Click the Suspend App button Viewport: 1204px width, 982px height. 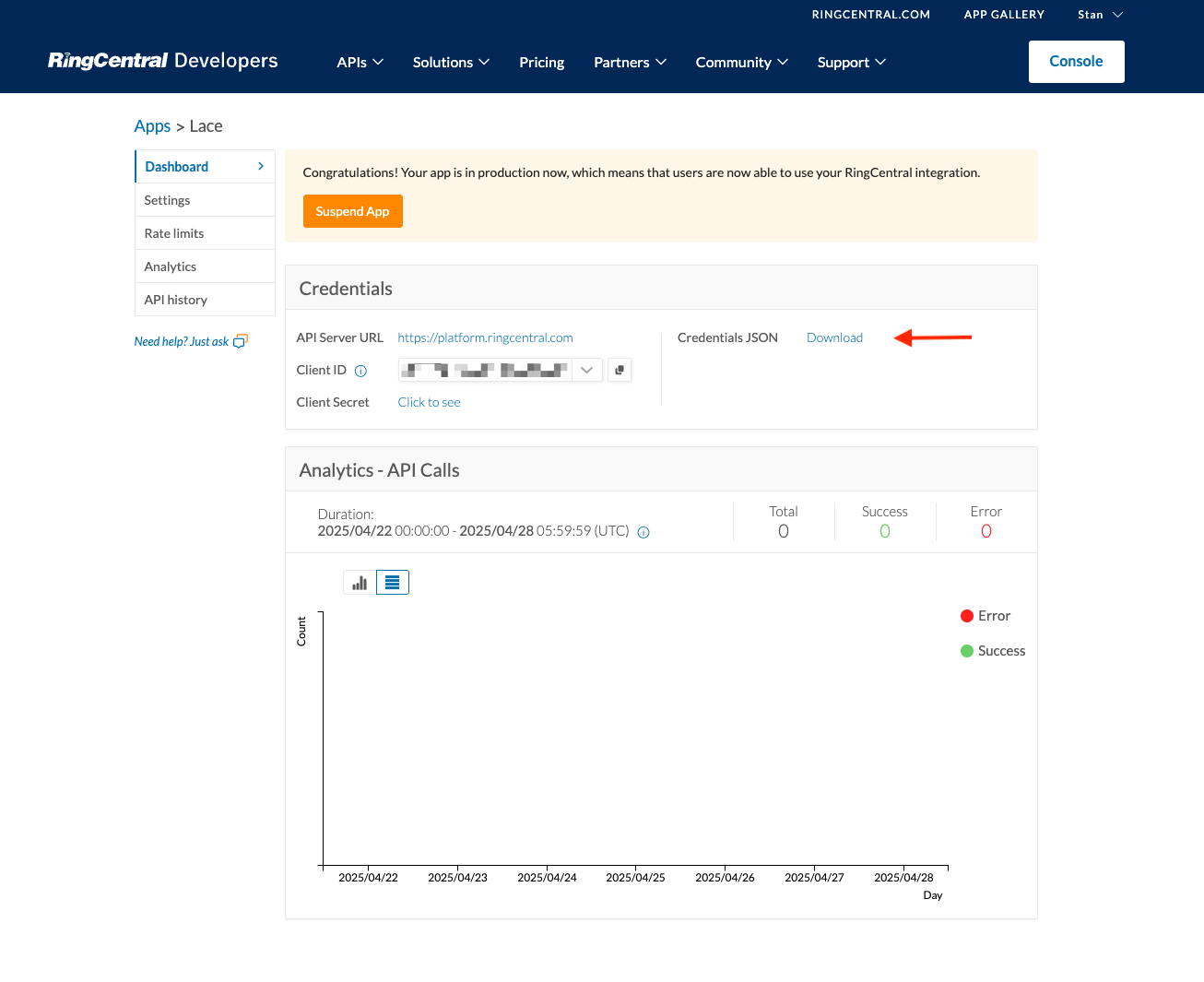353,211
